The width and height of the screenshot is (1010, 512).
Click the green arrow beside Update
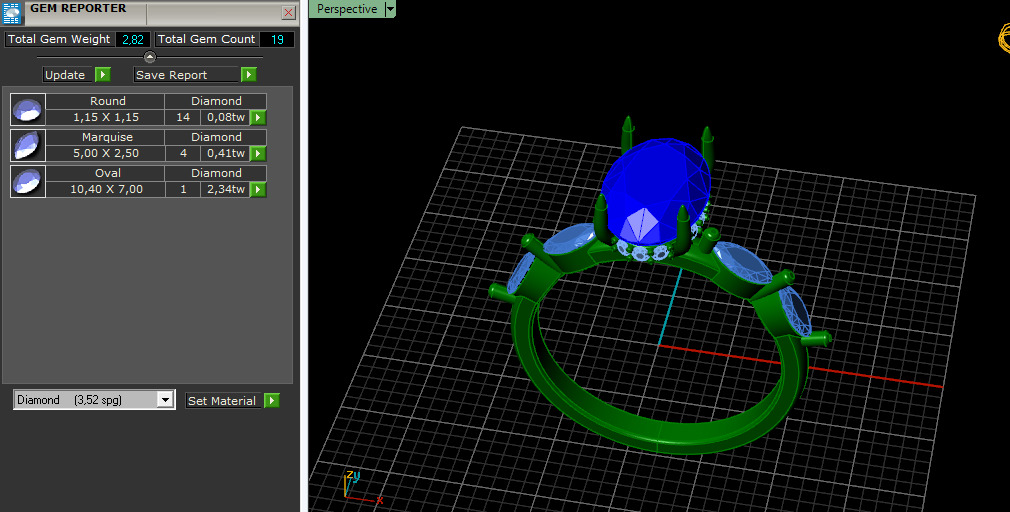coord(103,75)
